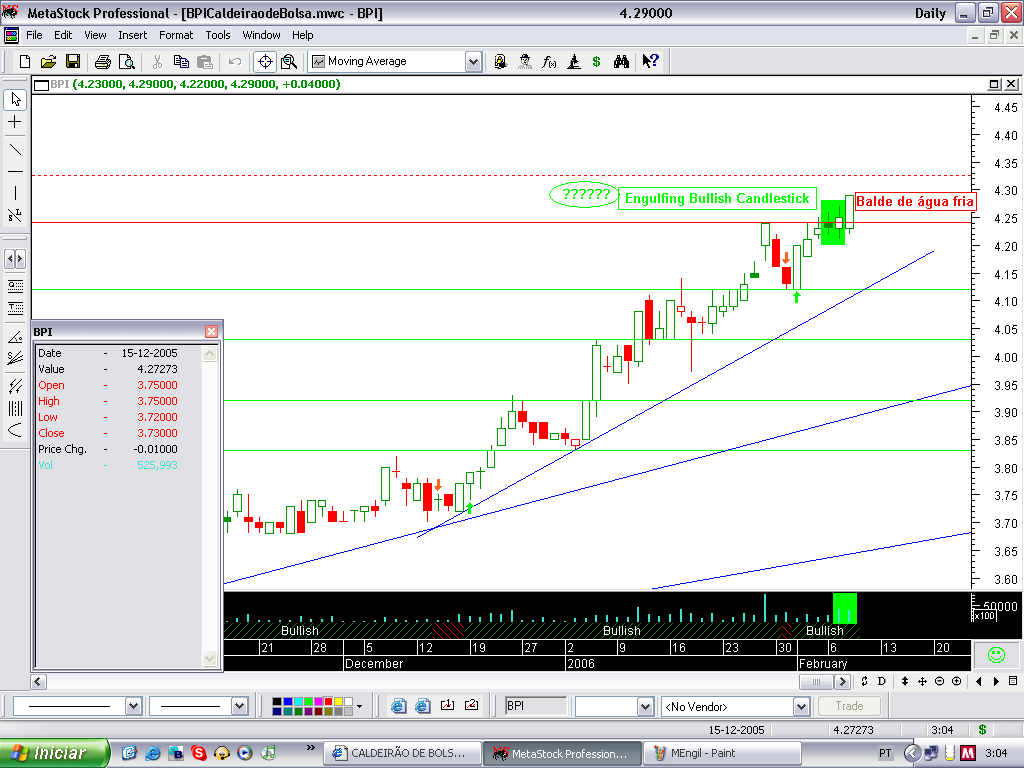Viewport: 1024px width, 768px height.
Task: Pick the yellow color swatch
Action: [x=338, y=701]
